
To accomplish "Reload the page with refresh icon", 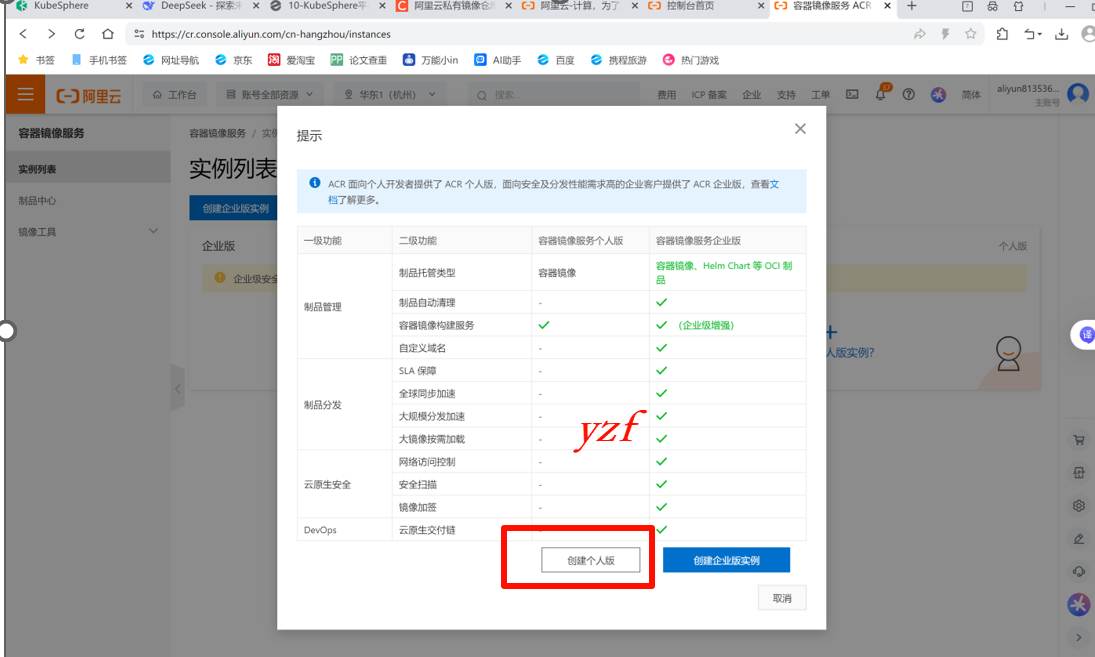I will [x=80, y=34].
